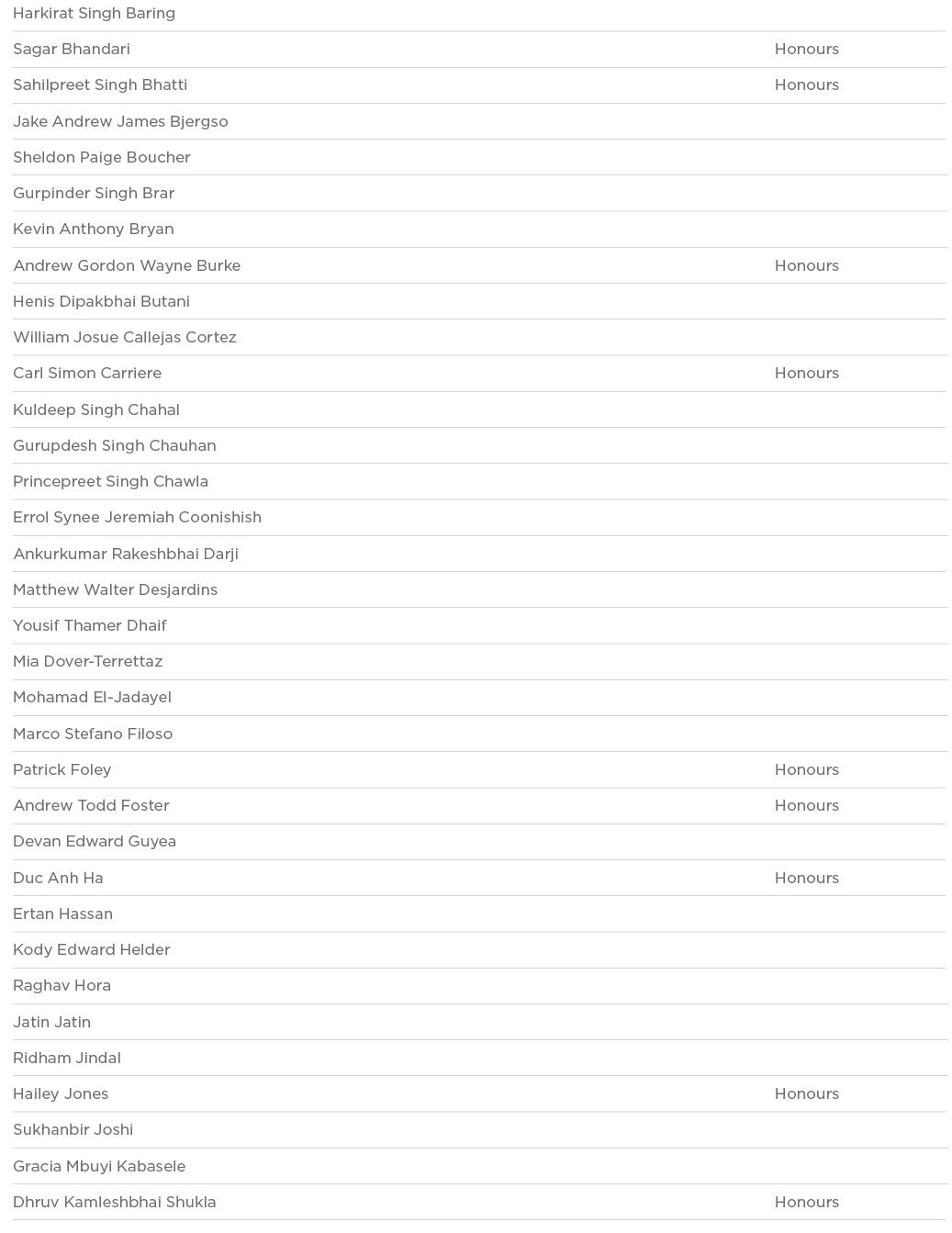Click the name Carl Simon Carriere
Screen dimensions: 952x1233
coord(87,374)
